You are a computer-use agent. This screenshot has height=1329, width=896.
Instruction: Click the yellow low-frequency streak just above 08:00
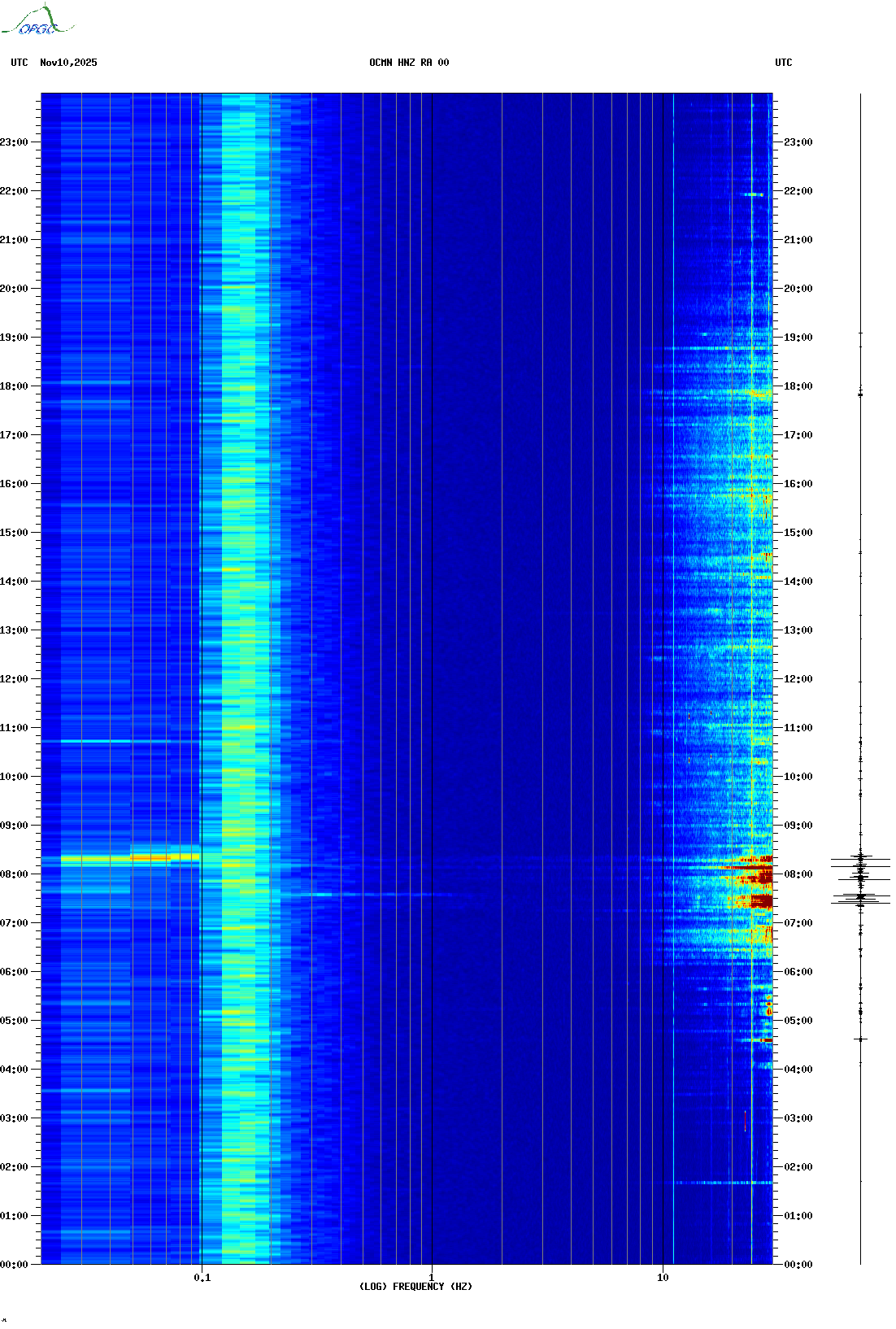130,858
